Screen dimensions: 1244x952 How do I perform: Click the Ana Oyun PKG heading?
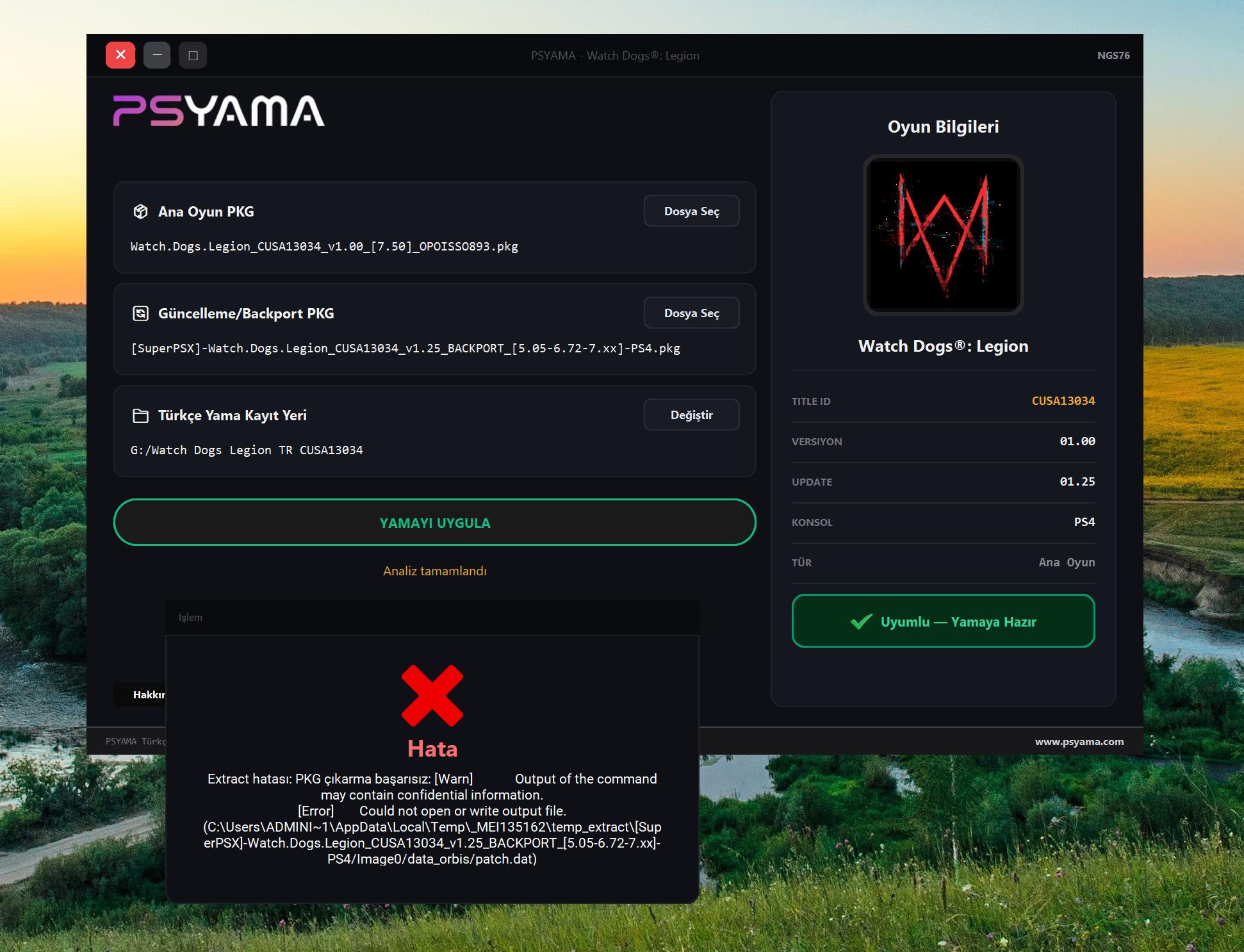206,211
